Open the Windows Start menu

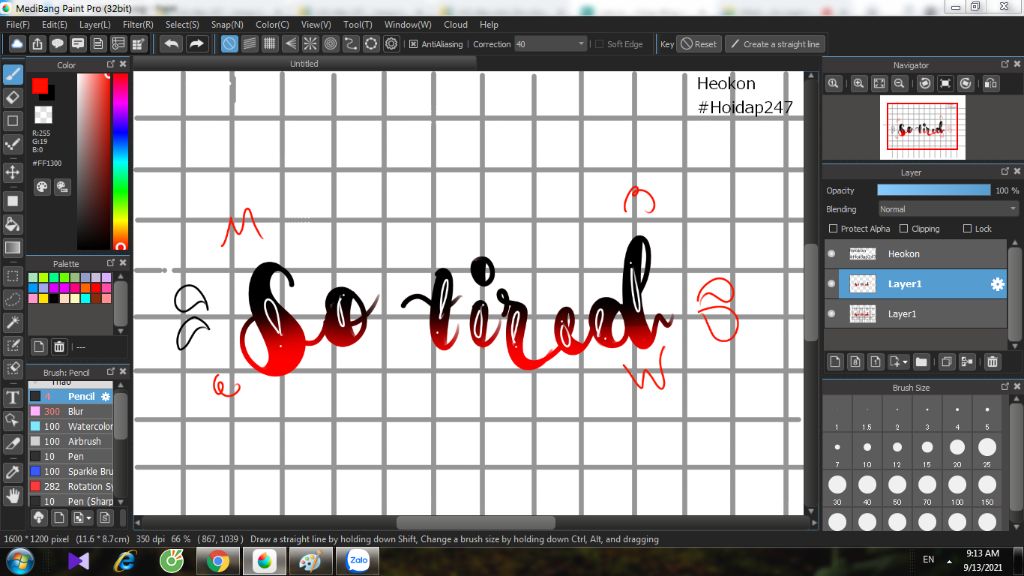(x=20, y=561)
